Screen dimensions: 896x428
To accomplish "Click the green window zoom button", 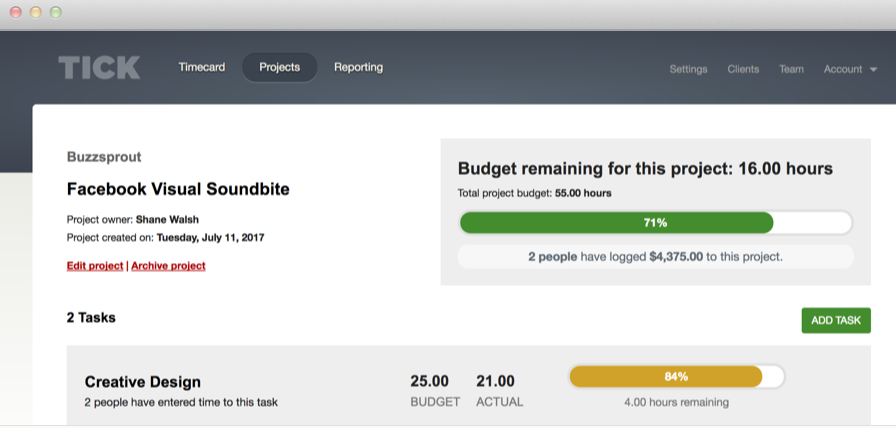I will coord(55,13).
